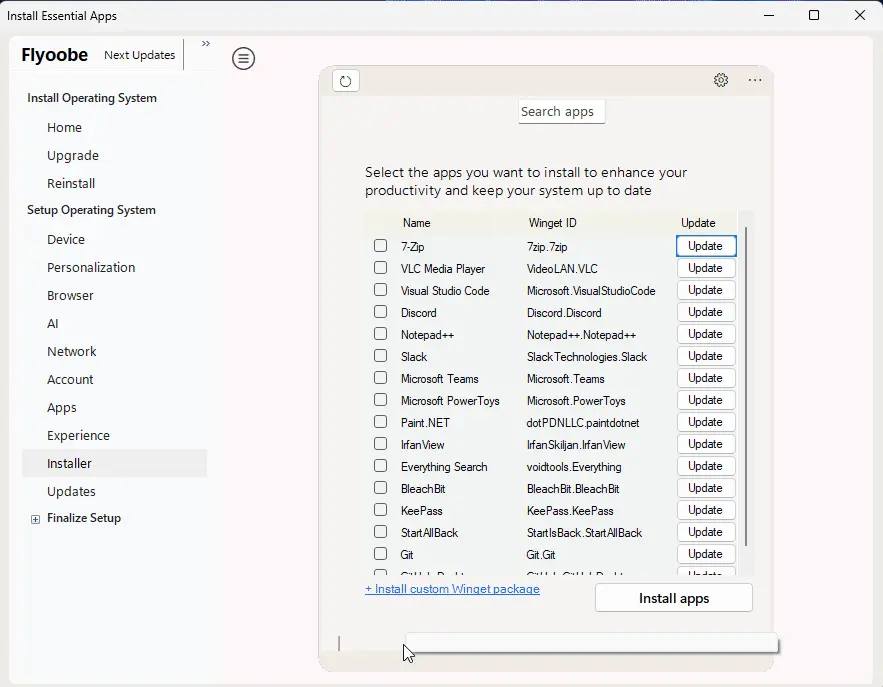Click Update next to Notepad++
Screen dimensions: 883x687
click(706, 334)
